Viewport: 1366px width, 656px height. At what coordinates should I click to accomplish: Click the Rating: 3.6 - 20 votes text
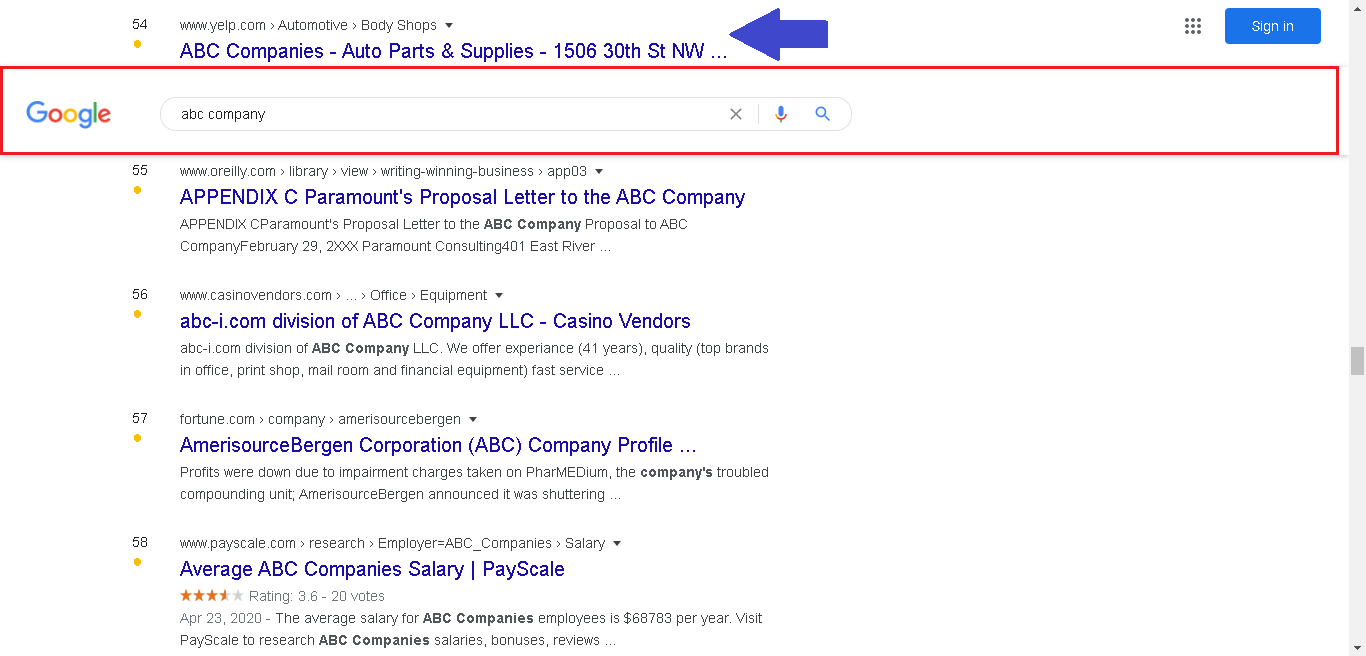(317, 596)
